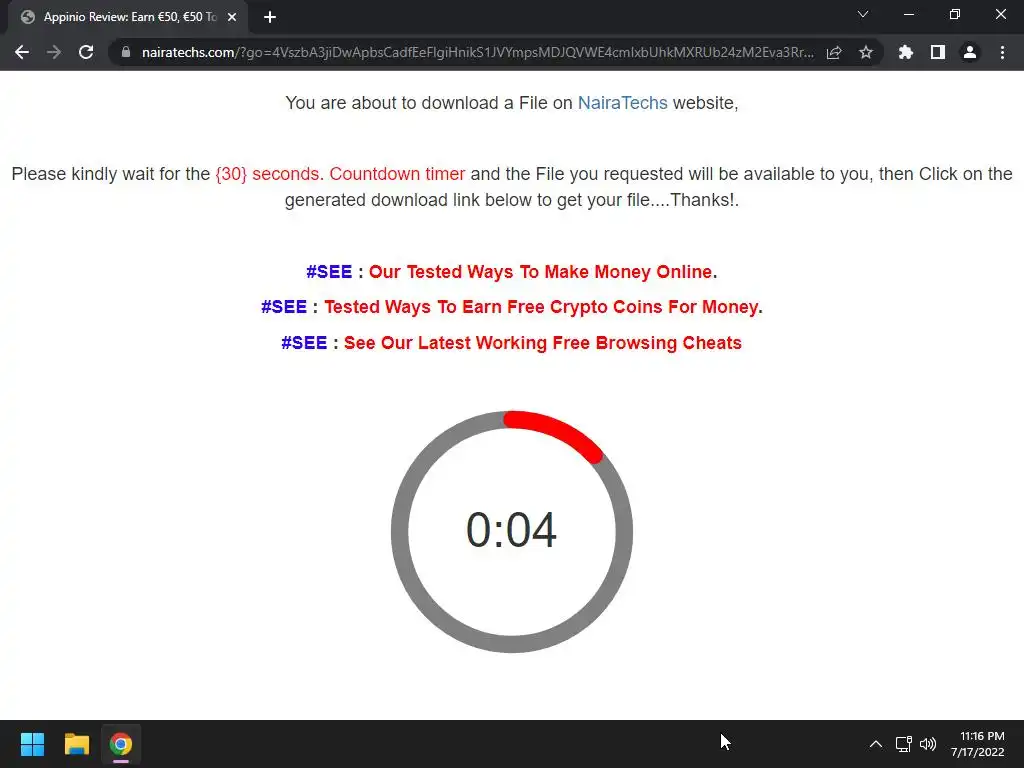The image size is (1024, 768).
Task: Open the network status tray icon
Action: pyautogui.click(x=903, y=744)
